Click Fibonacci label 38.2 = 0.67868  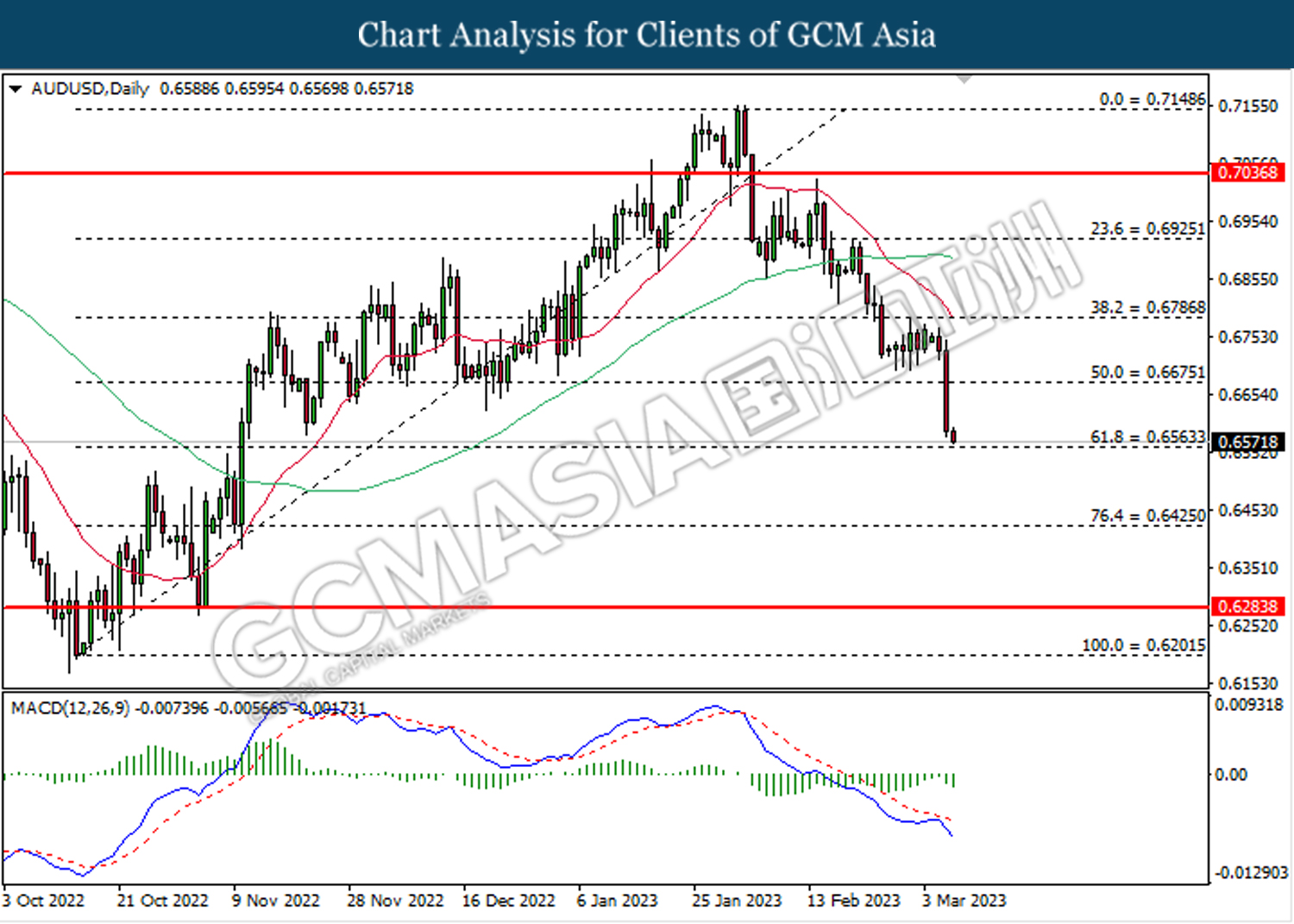tap(1148, 308)
